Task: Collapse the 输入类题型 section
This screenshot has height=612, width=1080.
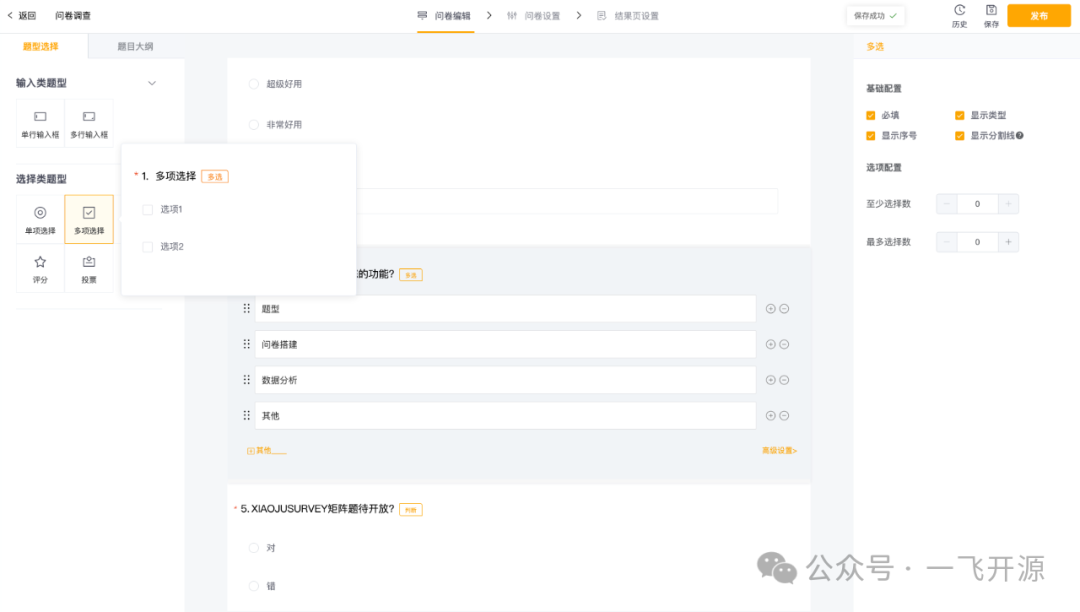Action: (152, 83)
